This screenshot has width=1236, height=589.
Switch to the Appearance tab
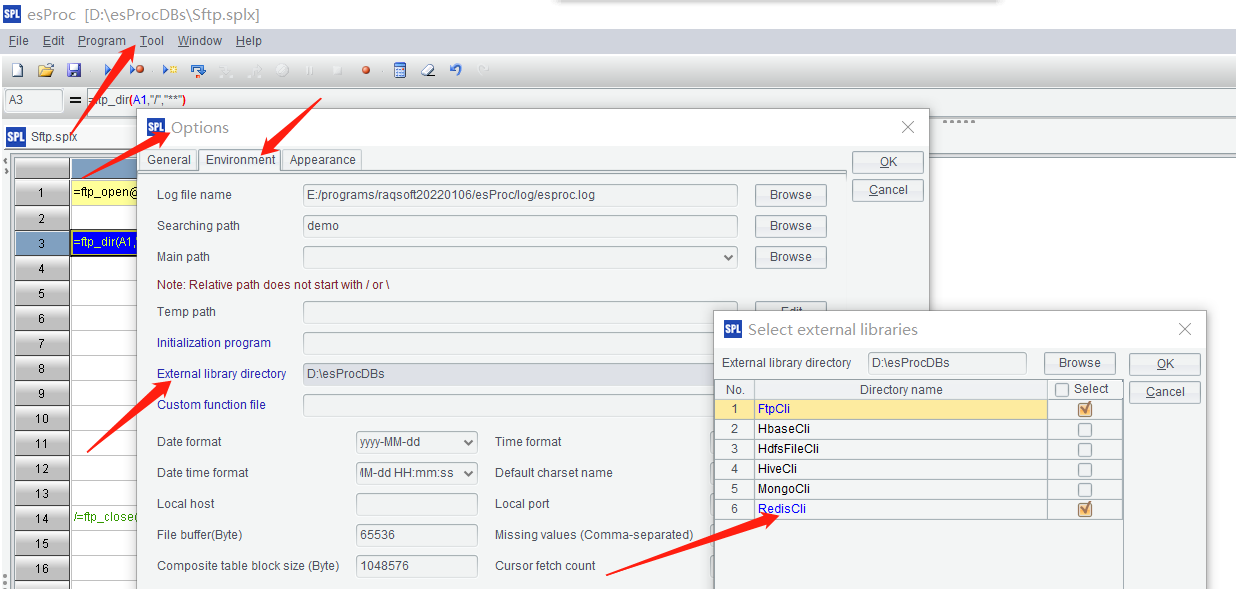point(322,160)
